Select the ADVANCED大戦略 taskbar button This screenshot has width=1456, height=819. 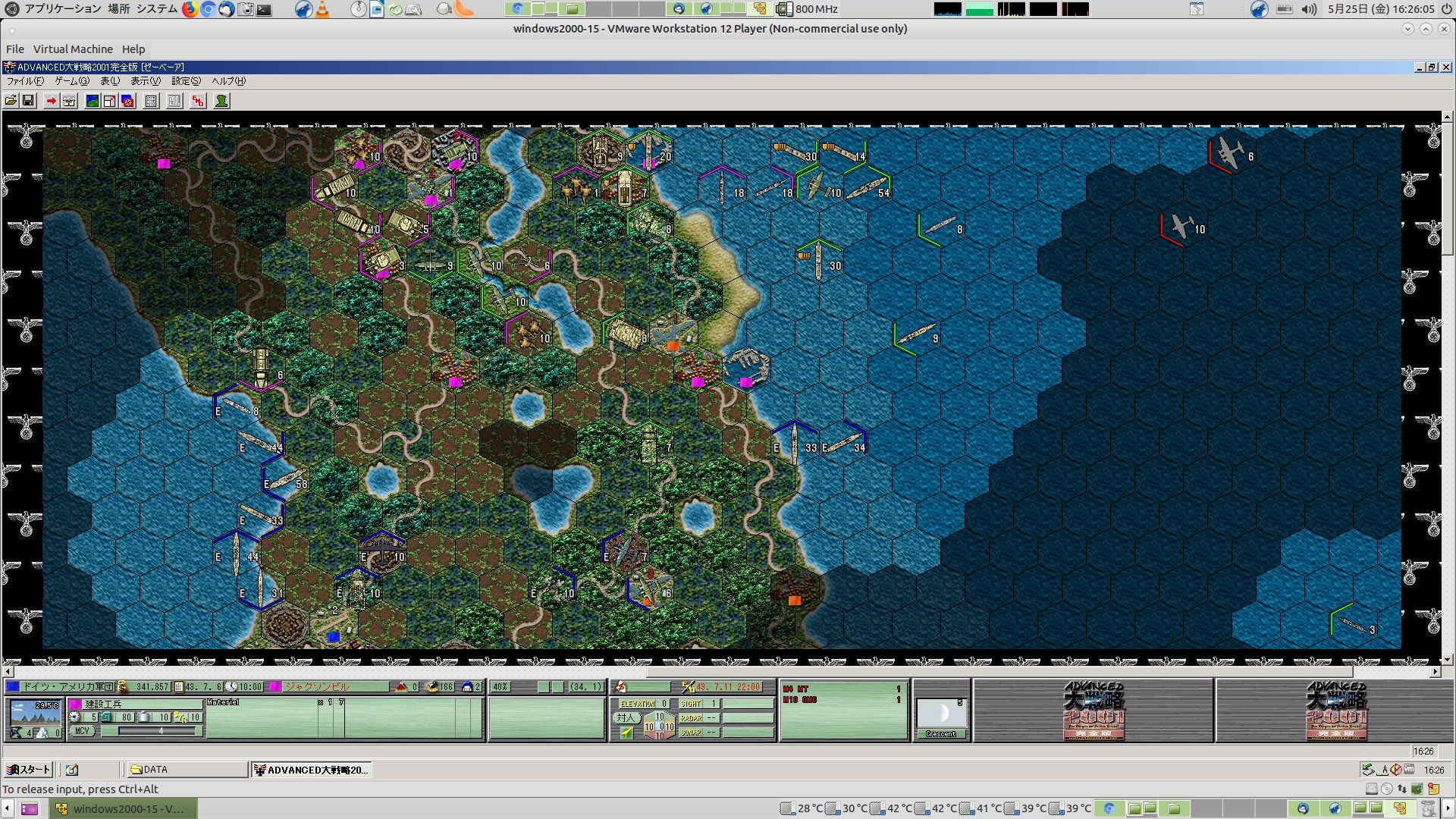coord(311,770)
